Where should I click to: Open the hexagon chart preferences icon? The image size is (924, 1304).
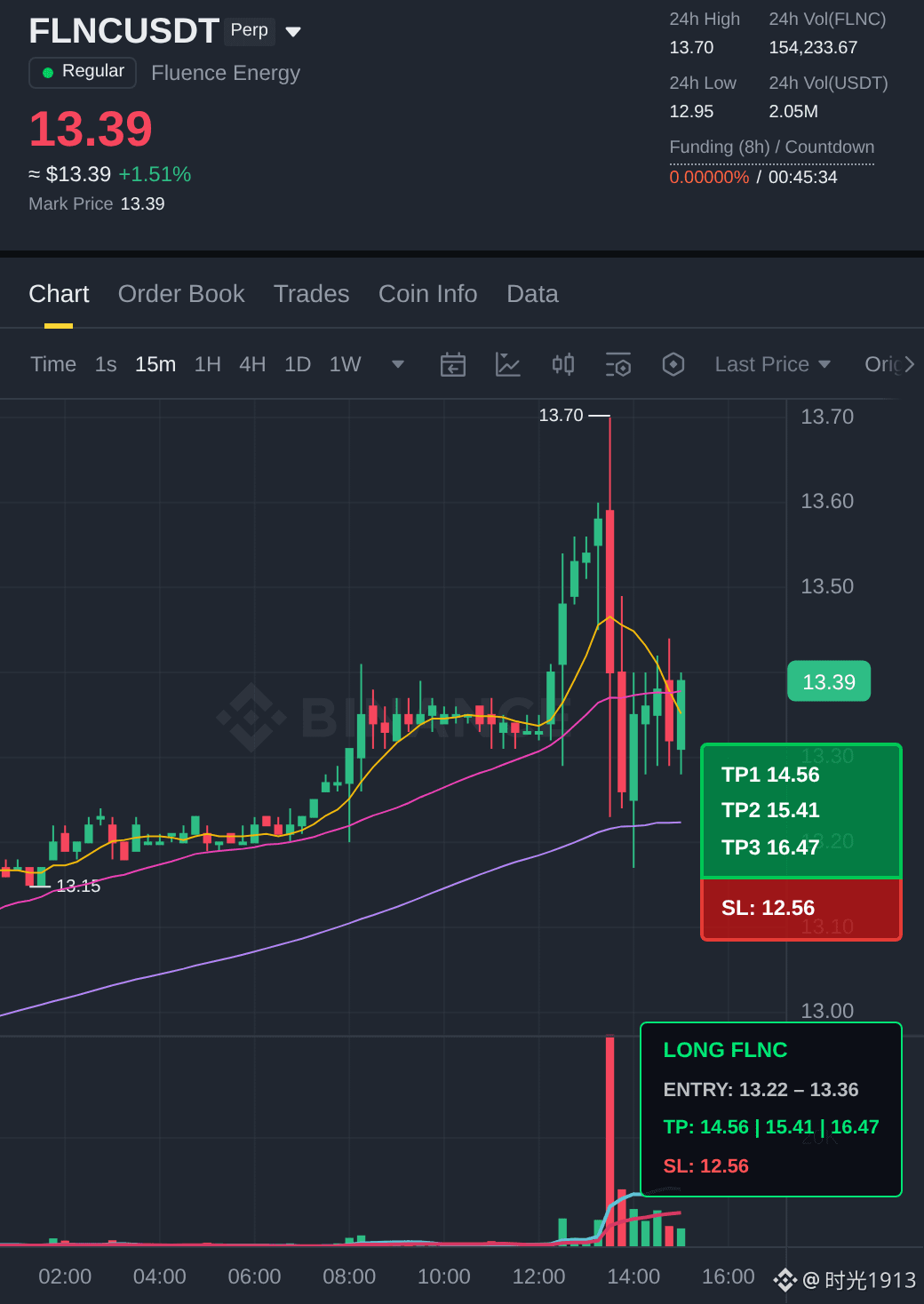[673, 364]
